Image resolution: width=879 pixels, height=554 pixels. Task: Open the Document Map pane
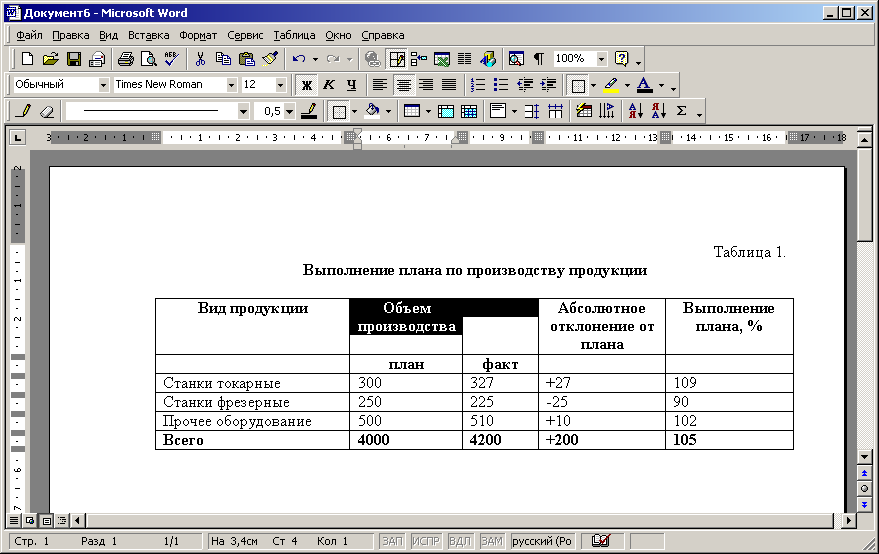point(516,59)
